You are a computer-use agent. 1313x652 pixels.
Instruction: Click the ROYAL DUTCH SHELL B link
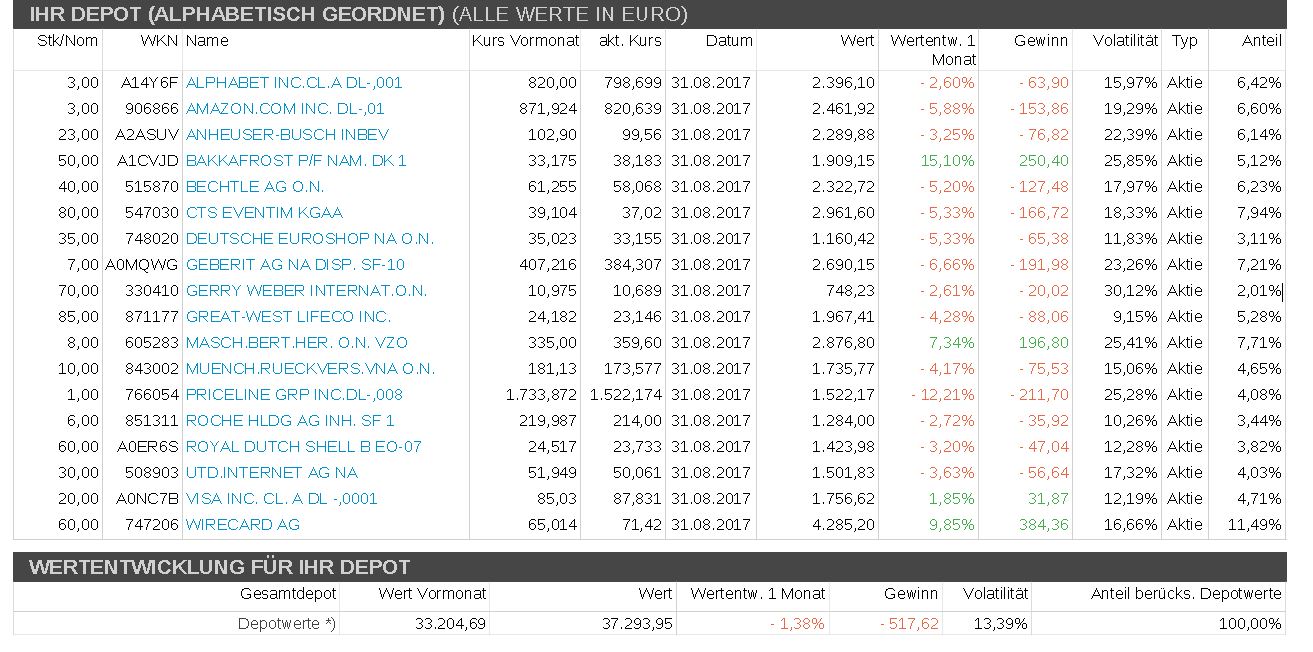(304, 447)
